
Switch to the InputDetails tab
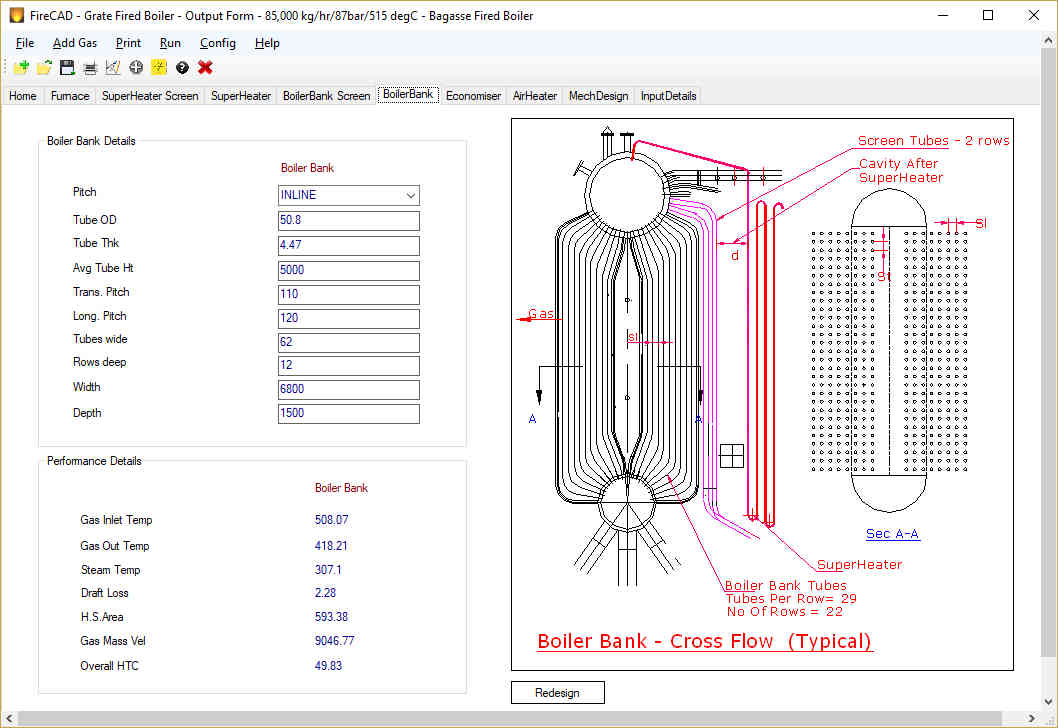coord(669,96)
